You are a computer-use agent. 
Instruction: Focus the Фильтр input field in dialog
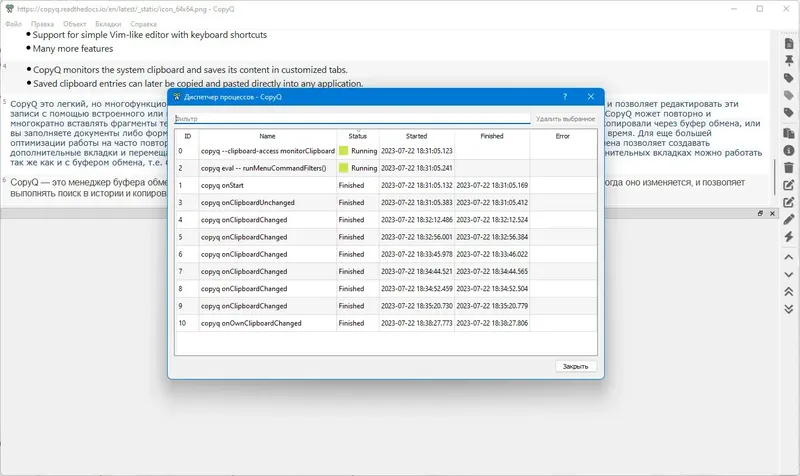coord(352,118)
